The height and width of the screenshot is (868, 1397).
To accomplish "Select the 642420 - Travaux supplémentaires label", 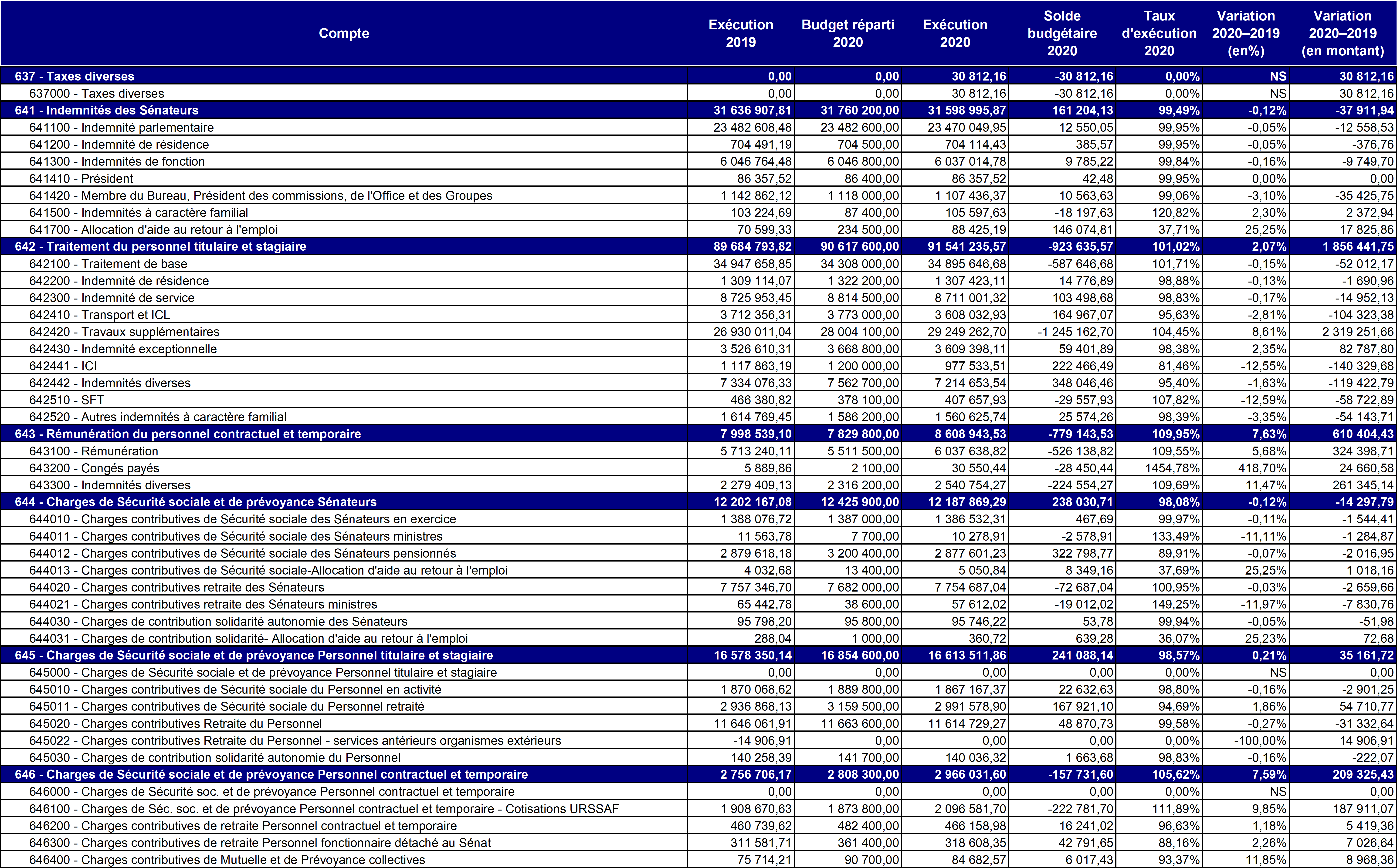I will click(124, 332).
